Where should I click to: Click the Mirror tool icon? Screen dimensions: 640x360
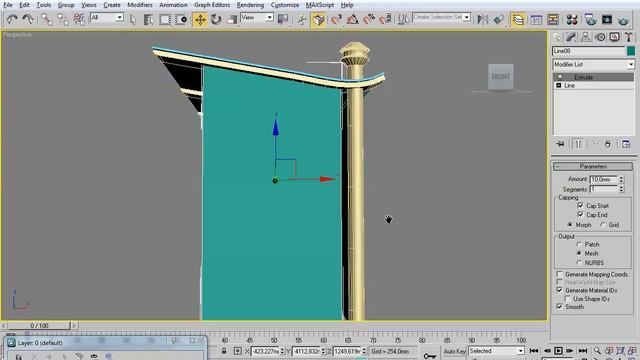483,19
